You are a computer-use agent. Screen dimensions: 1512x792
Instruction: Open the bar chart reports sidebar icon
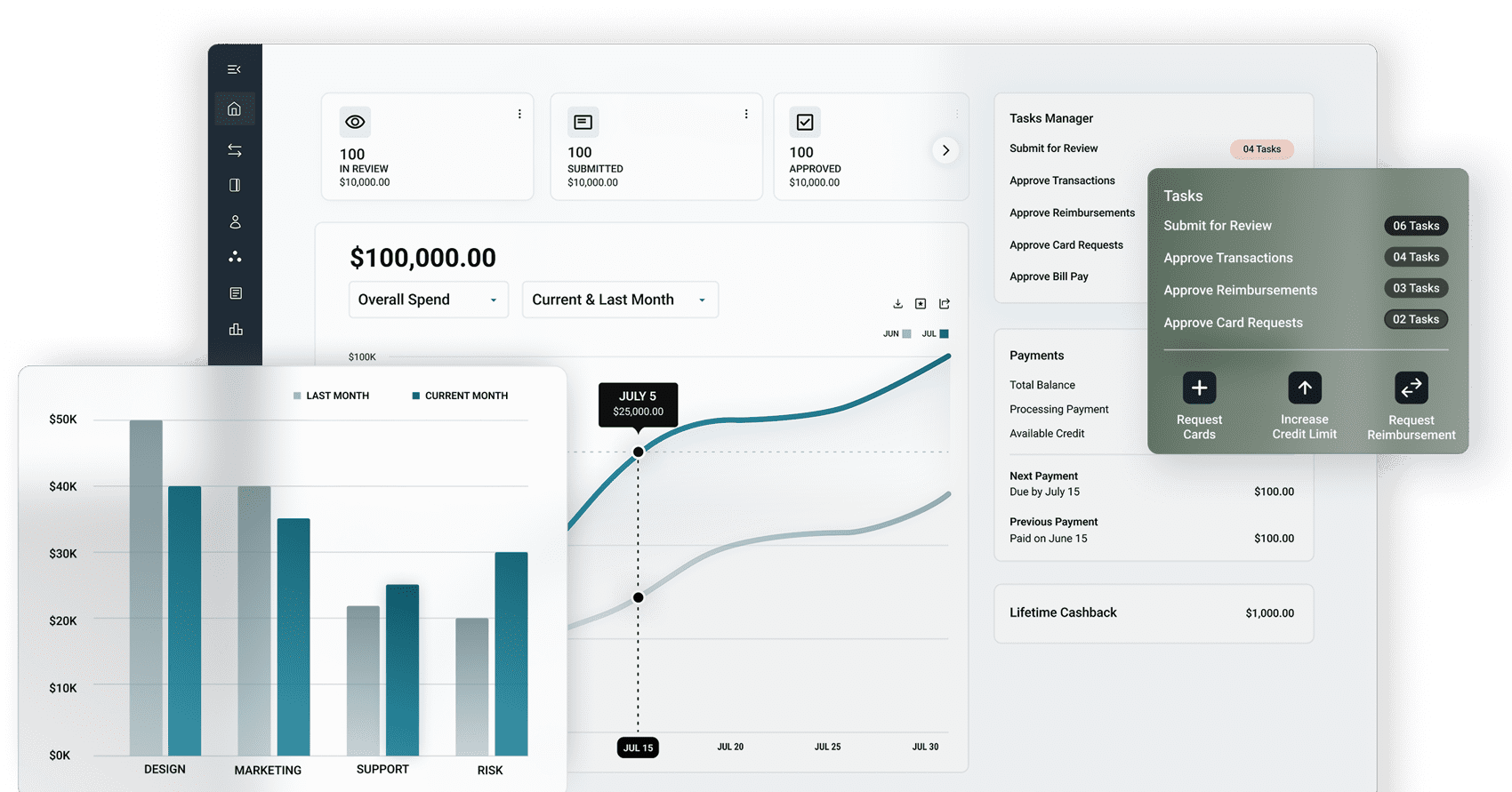pyautogui.click(x=236, y=330)
